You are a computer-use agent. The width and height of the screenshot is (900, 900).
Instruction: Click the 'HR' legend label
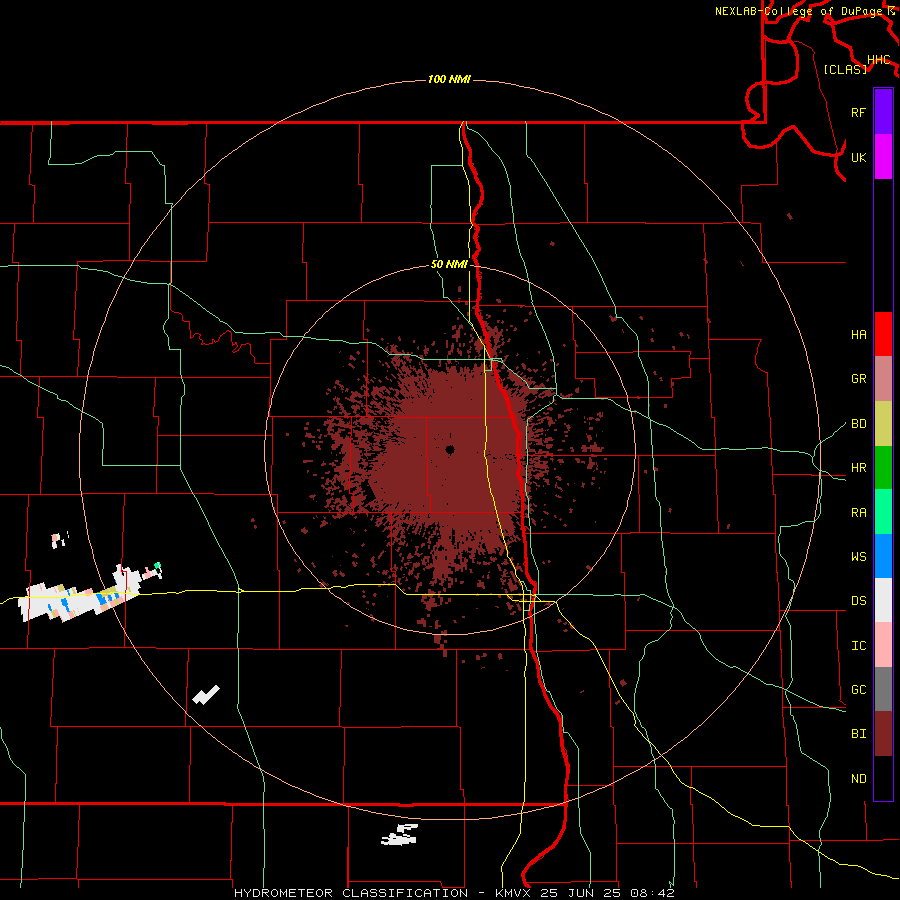[858, 468]
